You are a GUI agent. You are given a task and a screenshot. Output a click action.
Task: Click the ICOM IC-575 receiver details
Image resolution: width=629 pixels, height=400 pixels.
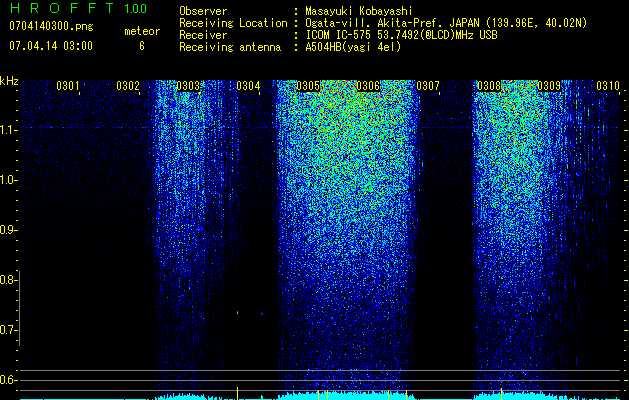tap(401, 35)
